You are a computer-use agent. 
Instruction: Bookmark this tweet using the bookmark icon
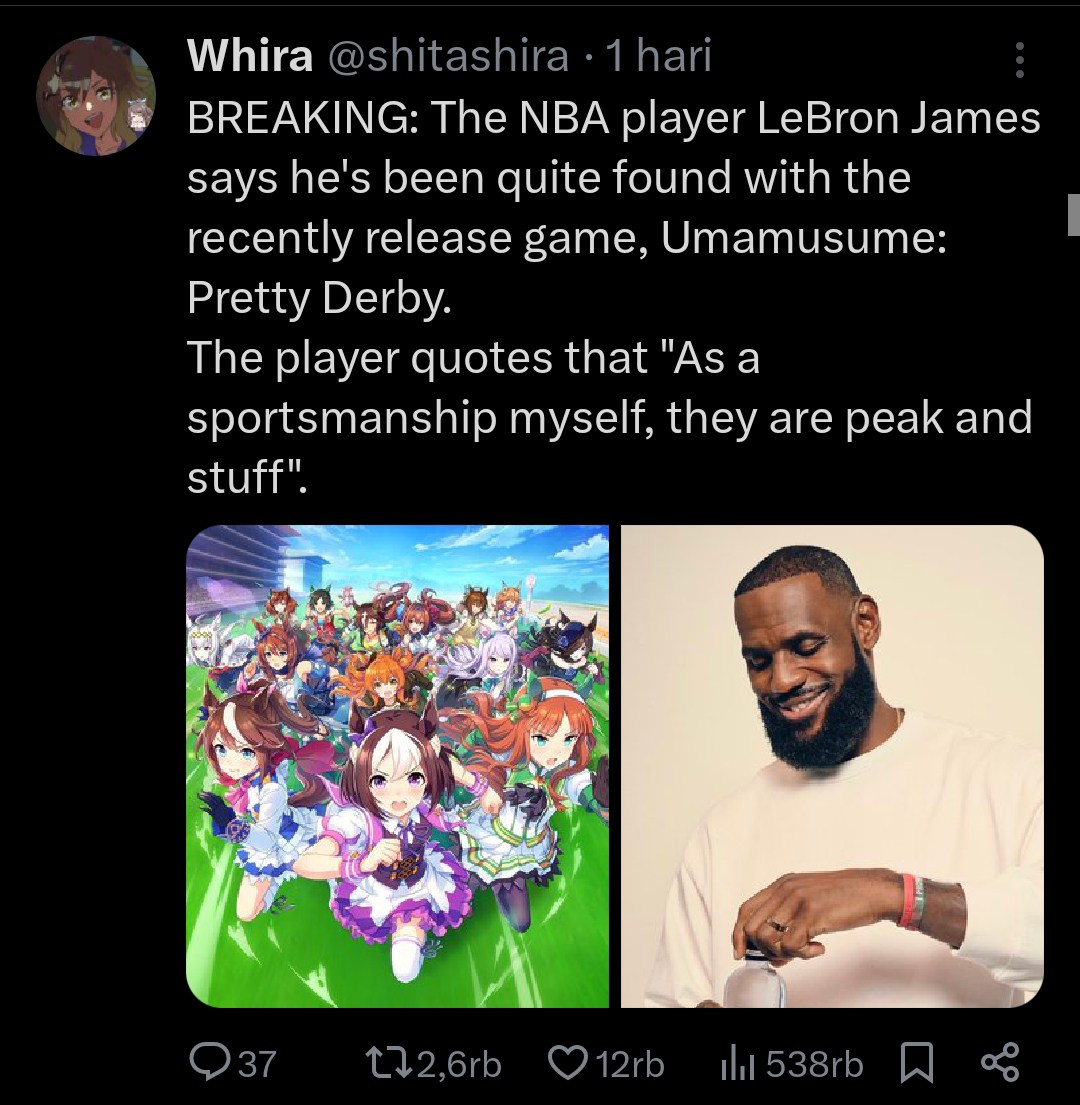[917, 1063]
